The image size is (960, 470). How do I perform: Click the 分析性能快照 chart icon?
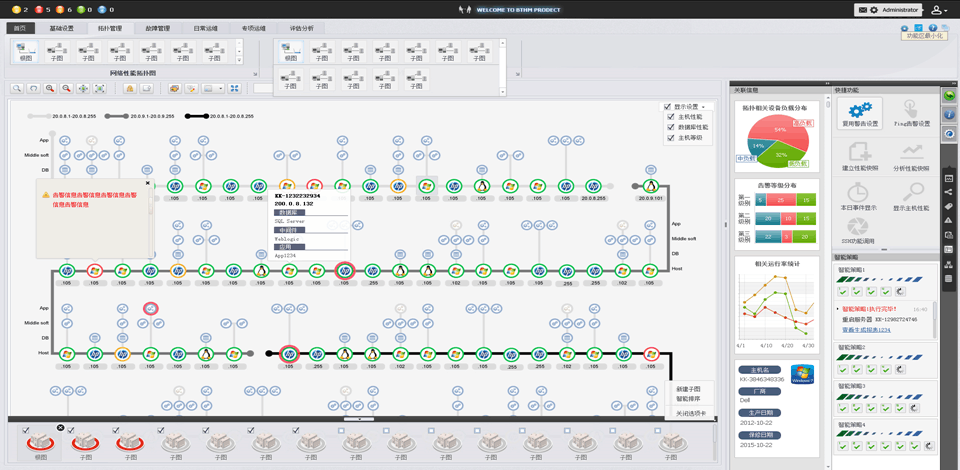tap(911, 153)
